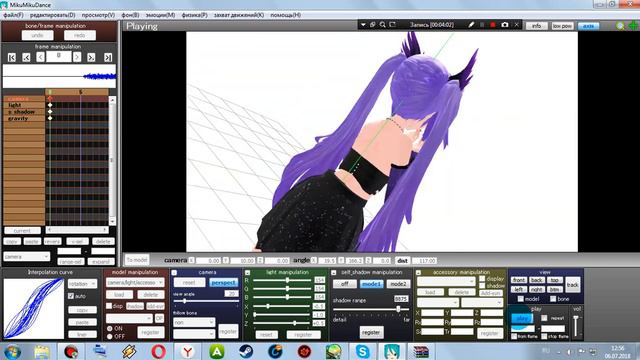
Task: Open the camera/light/accessory model dropdown
Action: 135,282
